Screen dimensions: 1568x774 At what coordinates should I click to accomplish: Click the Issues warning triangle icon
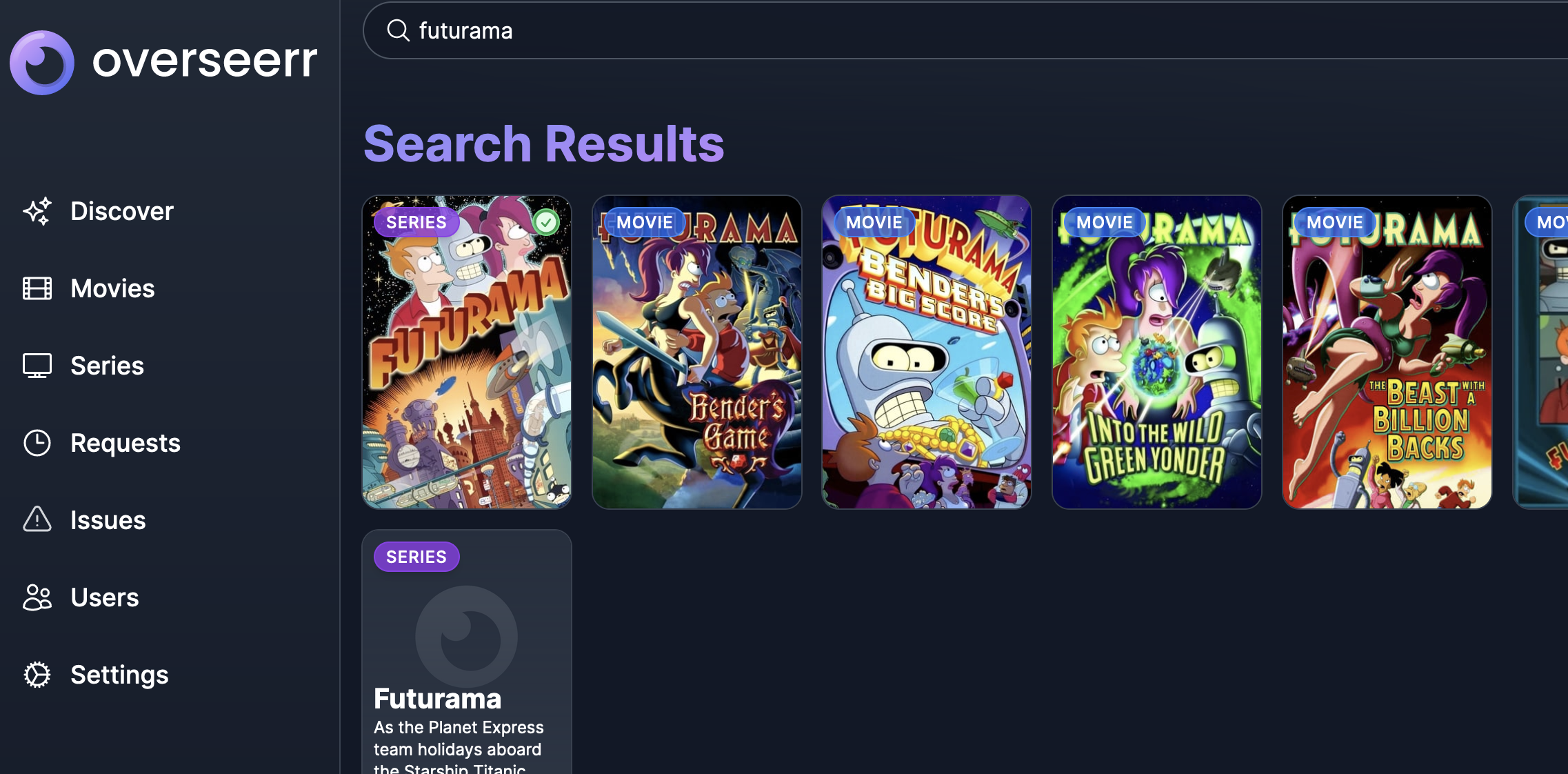tap(37, 519)
